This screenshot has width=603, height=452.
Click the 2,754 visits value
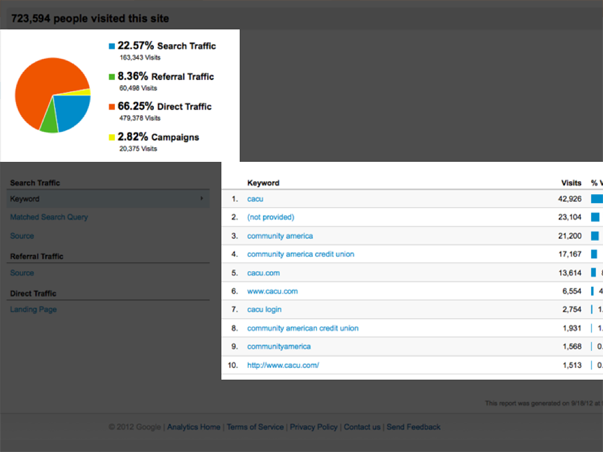coord(572,309)
